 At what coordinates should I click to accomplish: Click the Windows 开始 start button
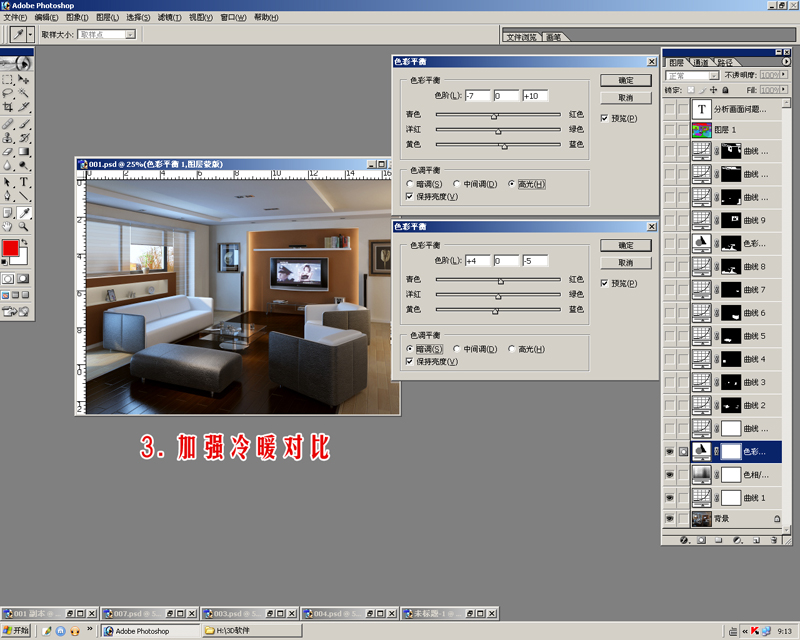pos(16,630)
